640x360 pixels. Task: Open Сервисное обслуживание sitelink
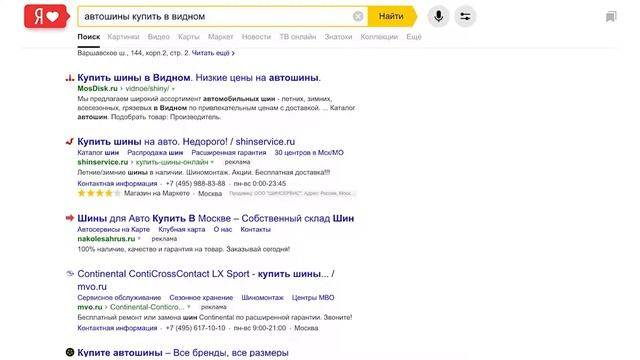pyautogui.click(x=119, y=298)
